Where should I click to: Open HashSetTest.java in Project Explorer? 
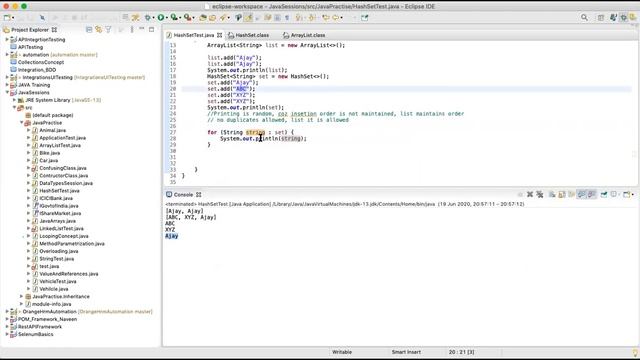coord(59,191)
